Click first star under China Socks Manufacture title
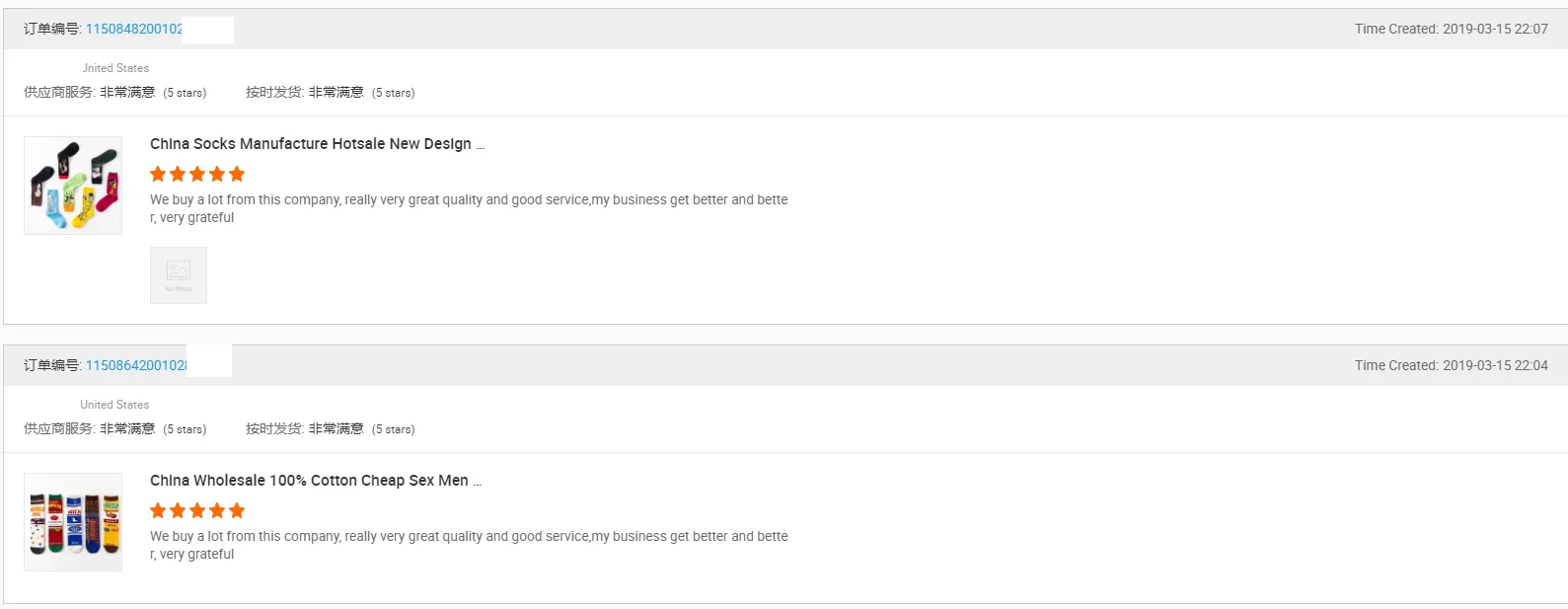Screen dimensions: 1568x609 [158, 175]
